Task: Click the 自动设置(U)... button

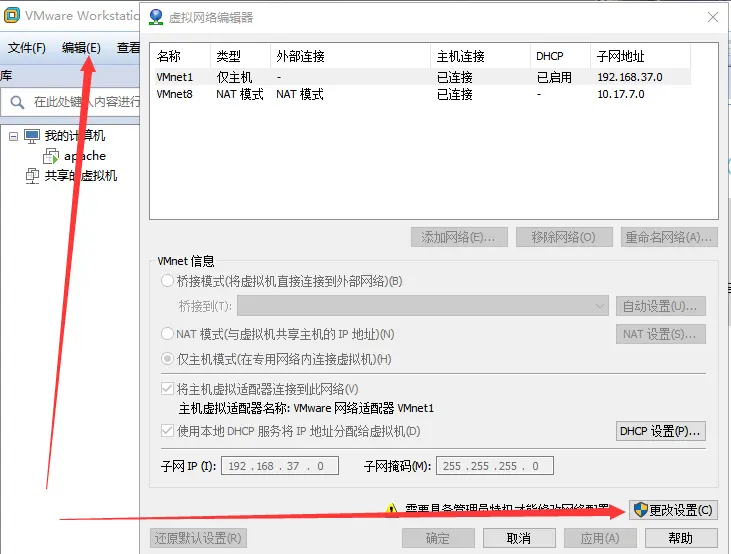Action: point(661,306)
